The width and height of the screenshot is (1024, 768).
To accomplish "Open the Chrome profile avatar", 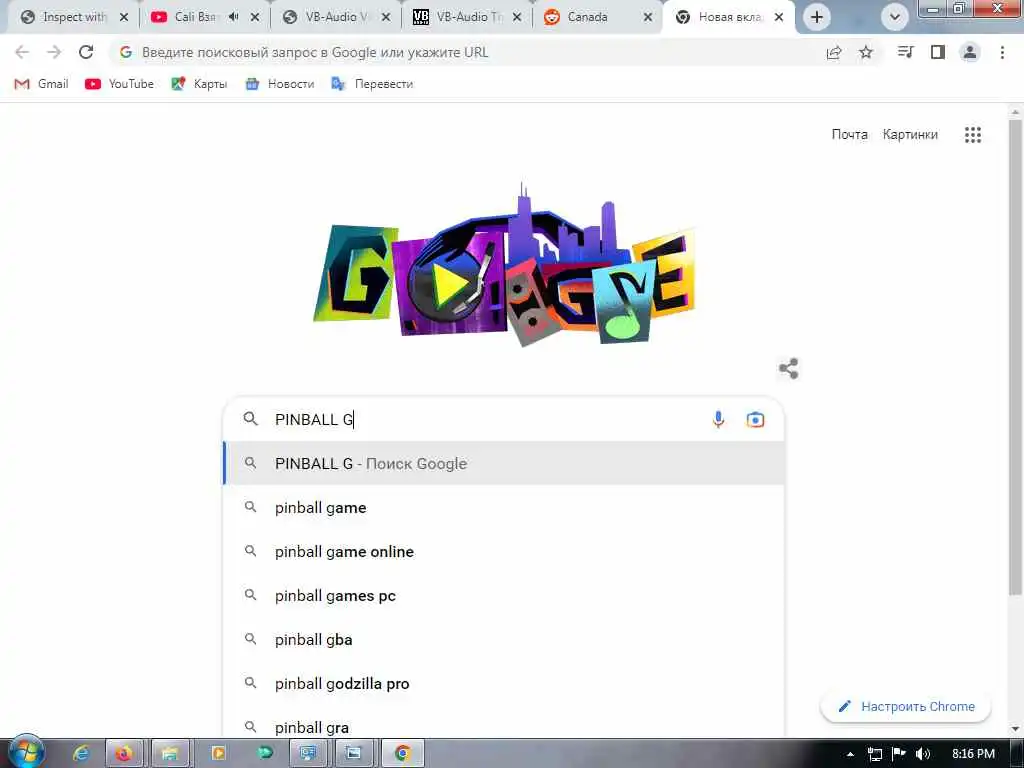I will coord(970,52).
